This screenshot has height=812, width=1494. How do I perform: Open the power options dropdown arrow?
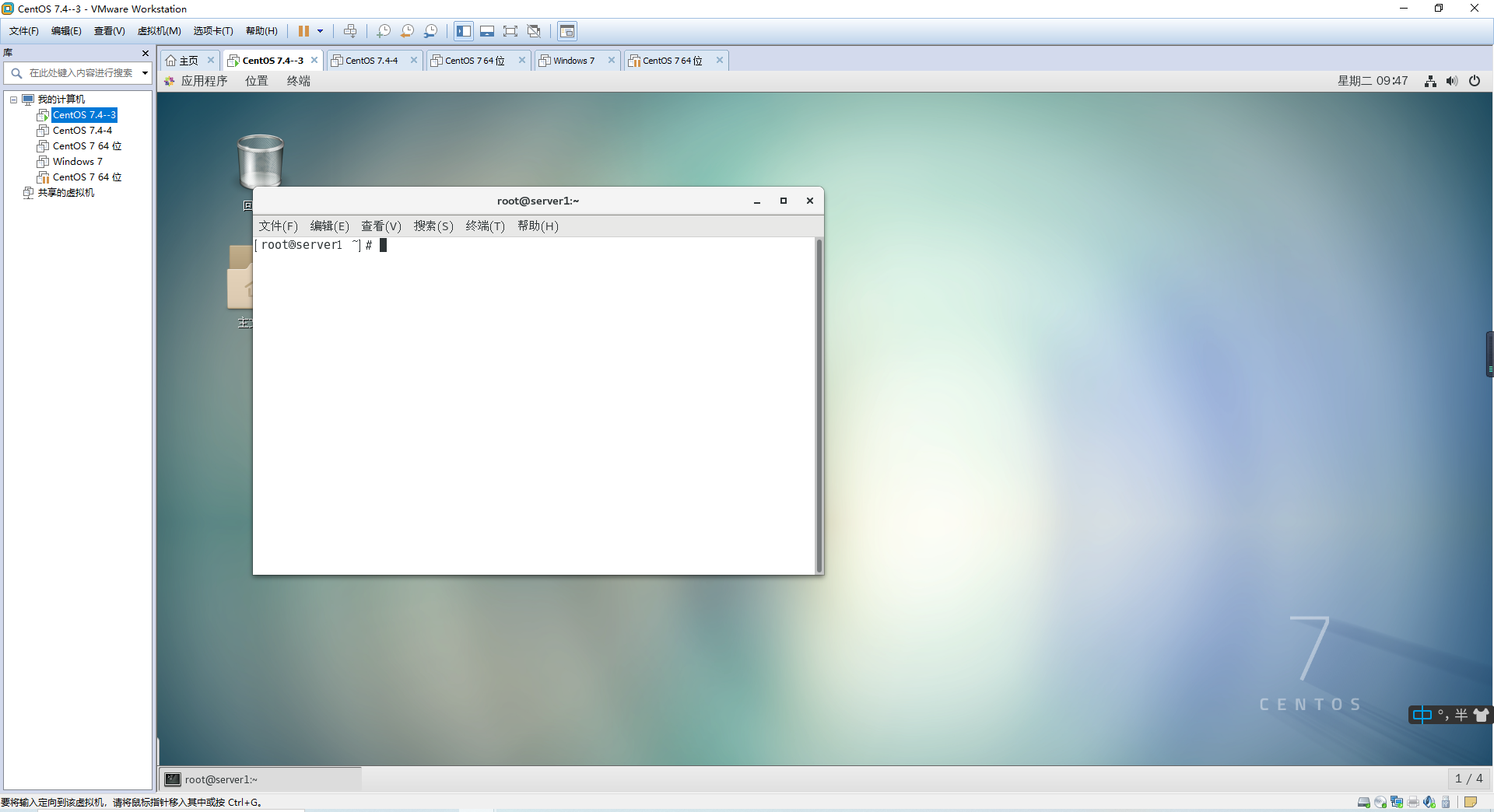coord(320,31)
